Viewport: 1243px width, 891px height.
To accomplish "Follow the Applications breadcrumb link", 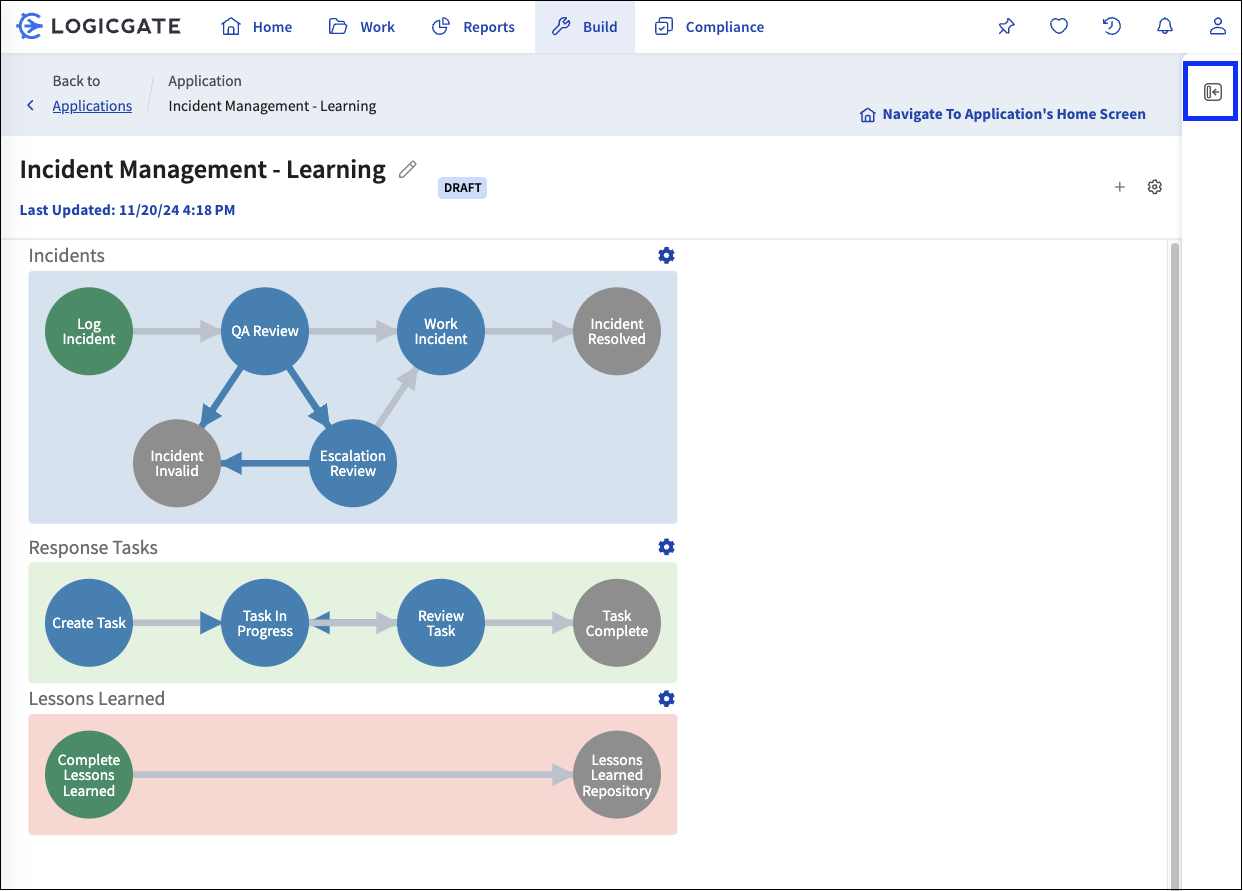I will [x=92, y=106].
